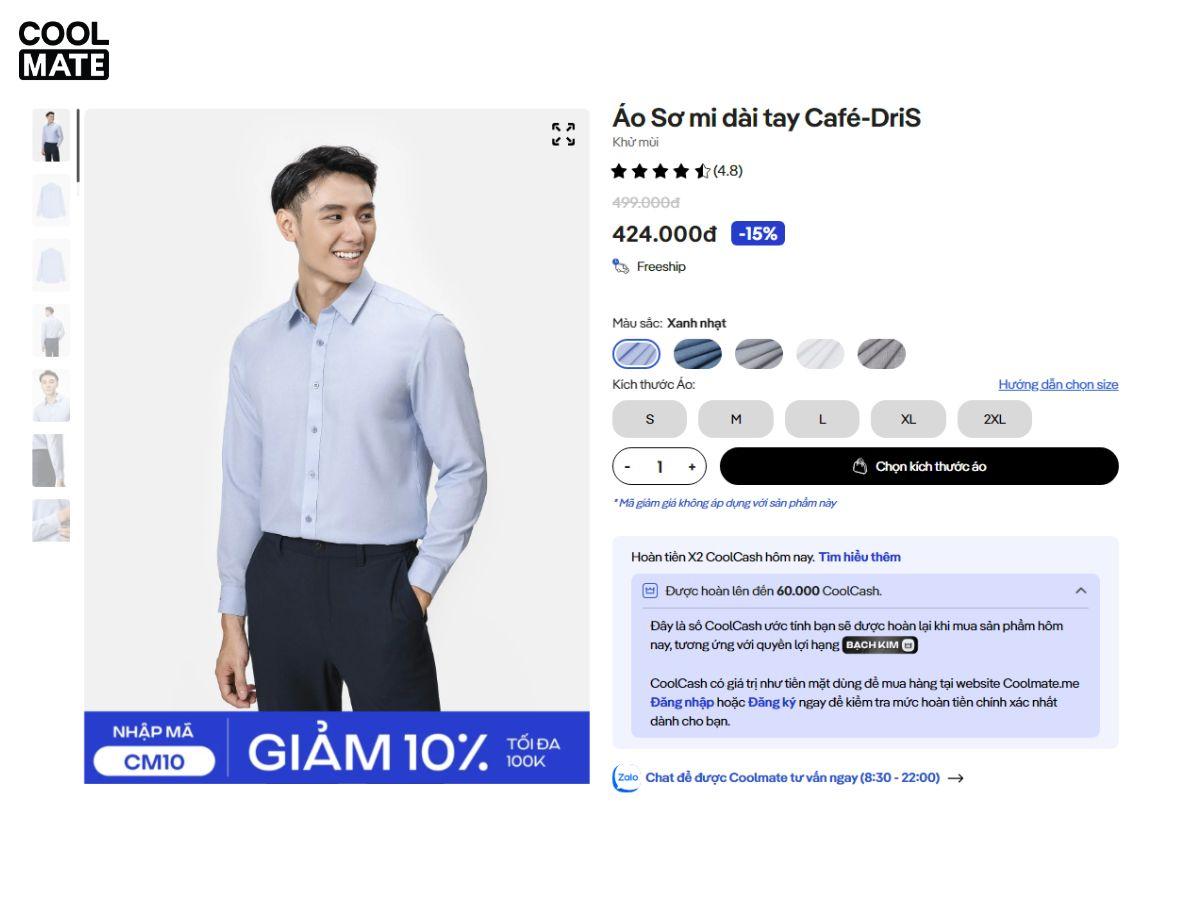Increase quantity with plus button

click(691, 467)
